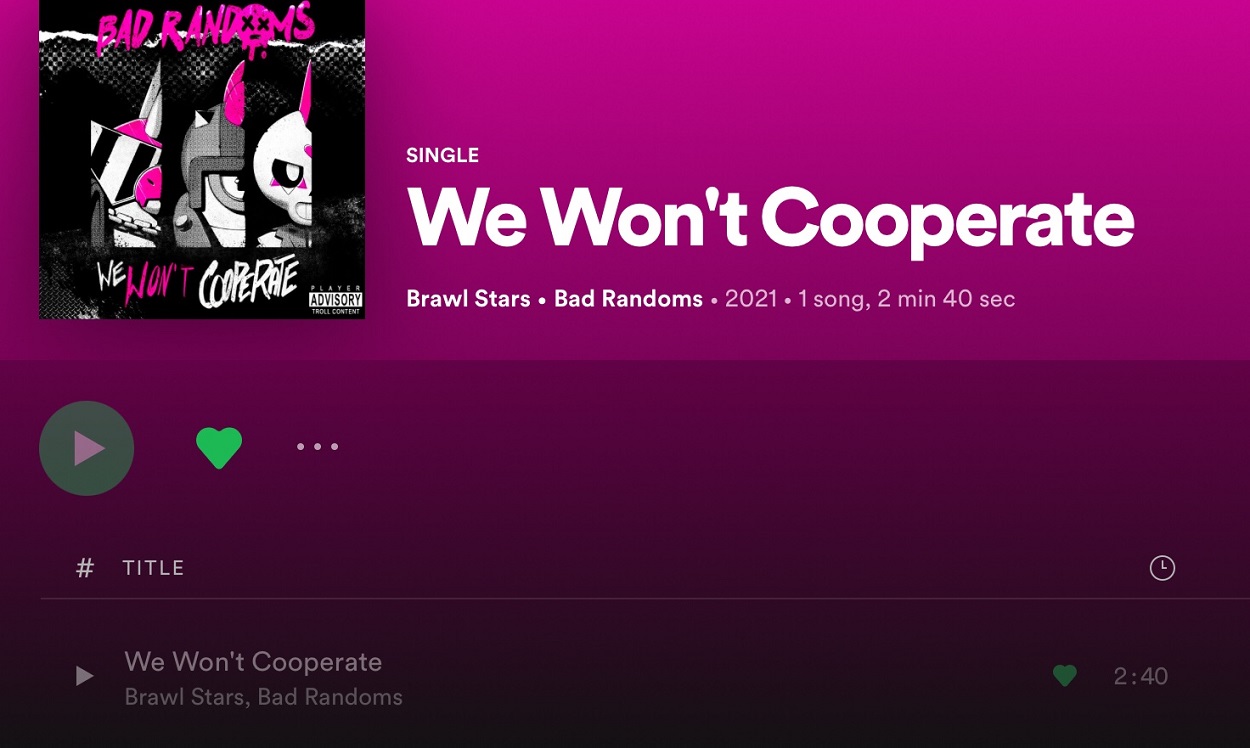Remove the track from liked songs via the small heart
Screen dimensions: 1250x748
1065,676
